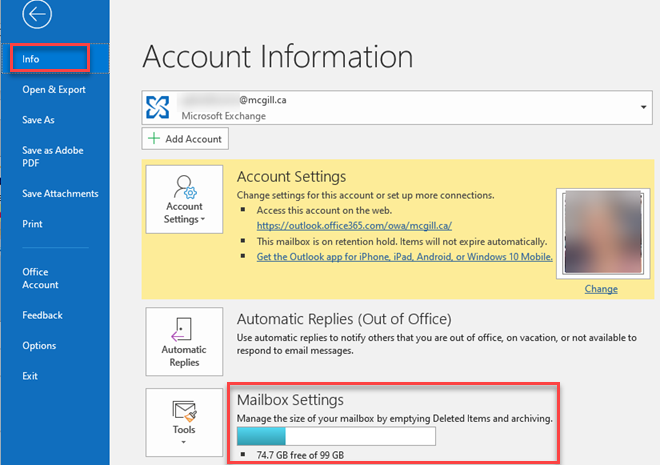Click the 'Automatic Replies (Out of Office)' heading
Screen dimensions: 660x465
344,319
